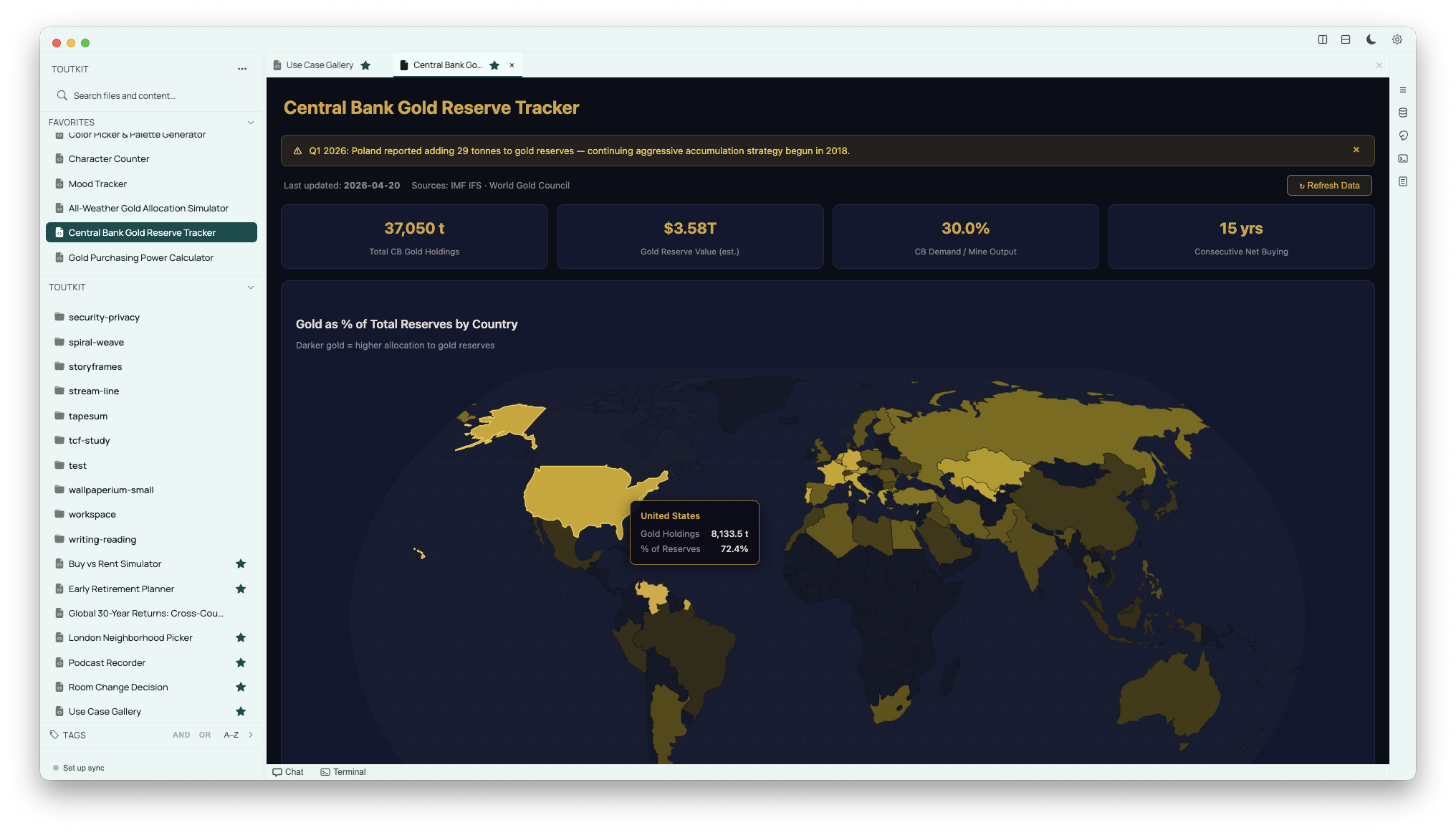
Task: Unstar Podcast Recorder
Action: point(241,662)
